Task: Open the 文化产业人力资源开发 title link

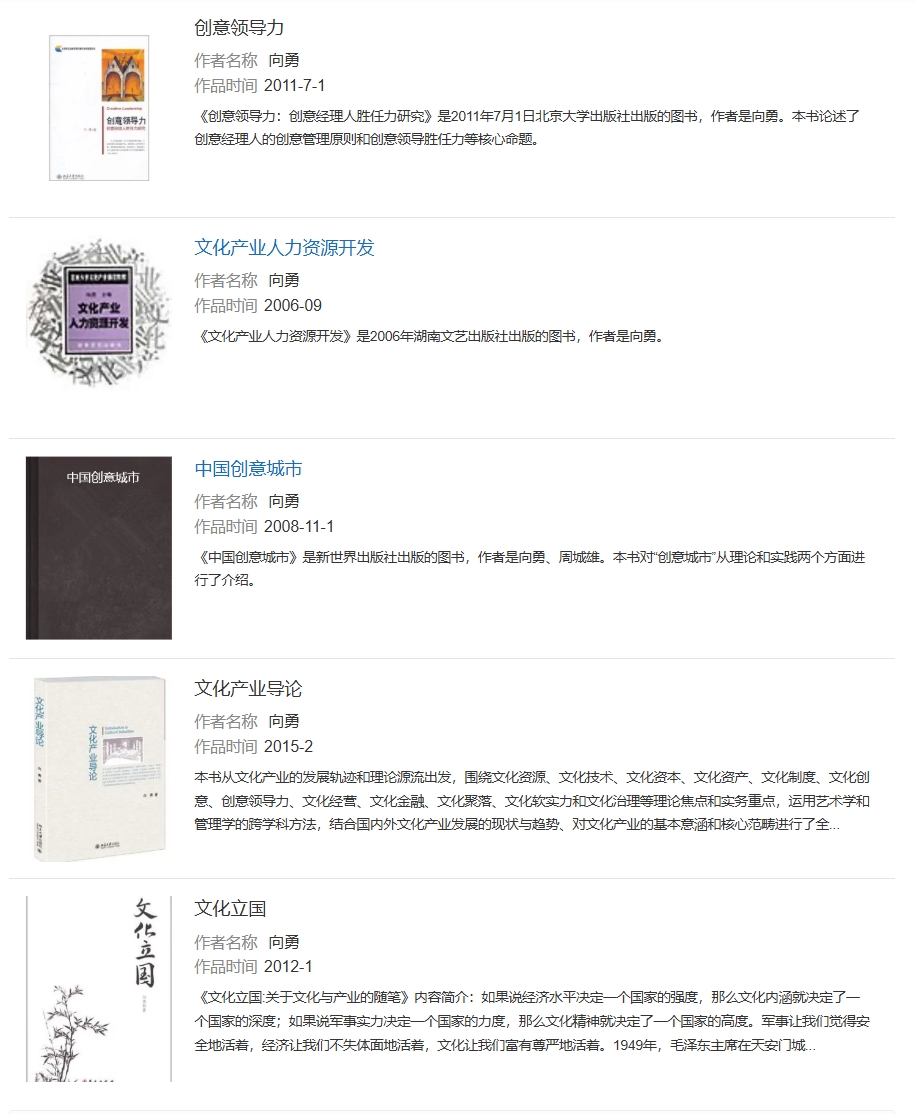Action: coord(284,248)
